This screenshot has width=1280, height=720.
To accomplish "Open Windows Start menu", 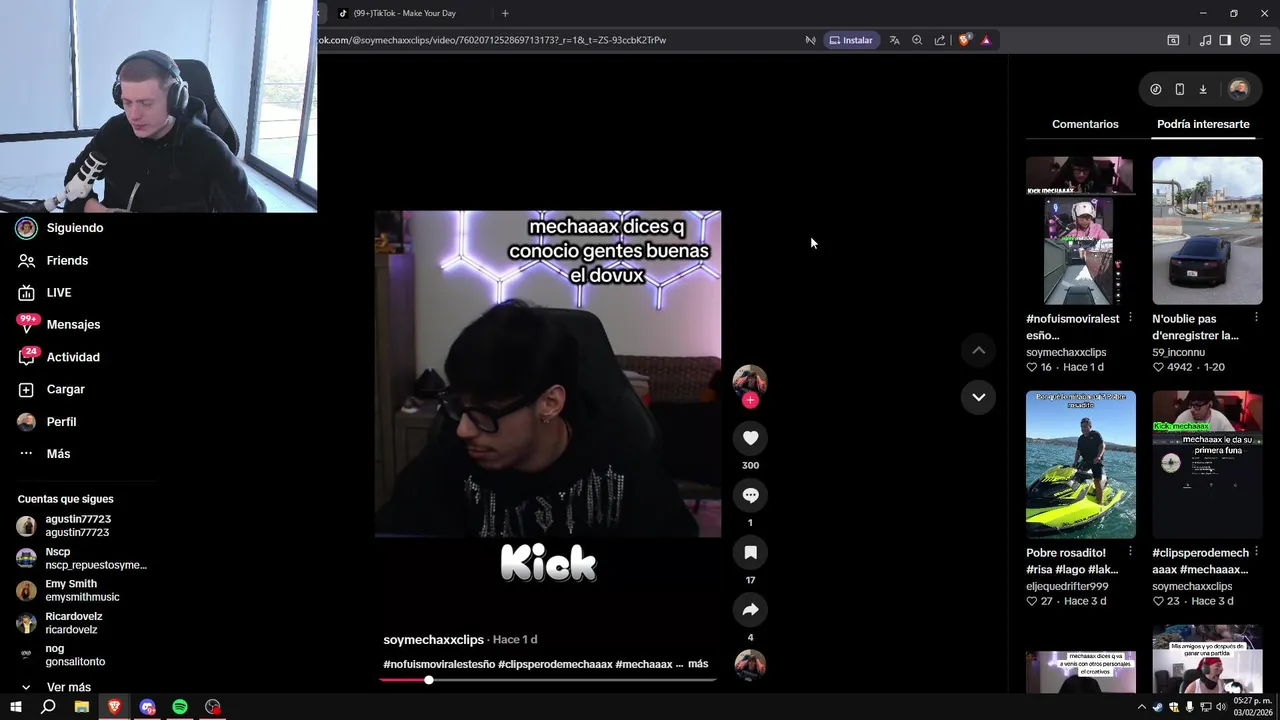I will pyautogui.click(x=15, y=707).
